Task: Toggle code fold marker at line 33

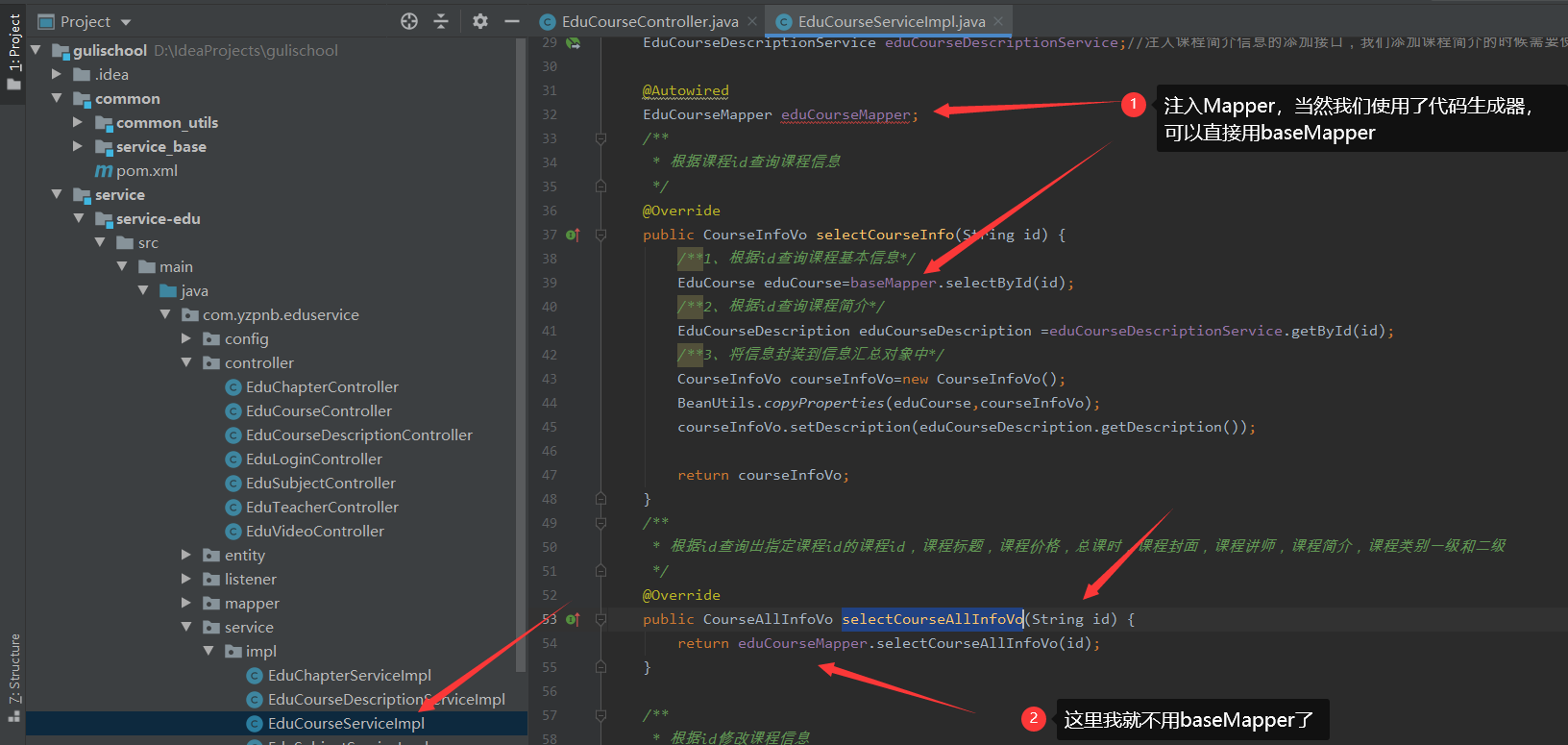Action: (x=600, y=138)
